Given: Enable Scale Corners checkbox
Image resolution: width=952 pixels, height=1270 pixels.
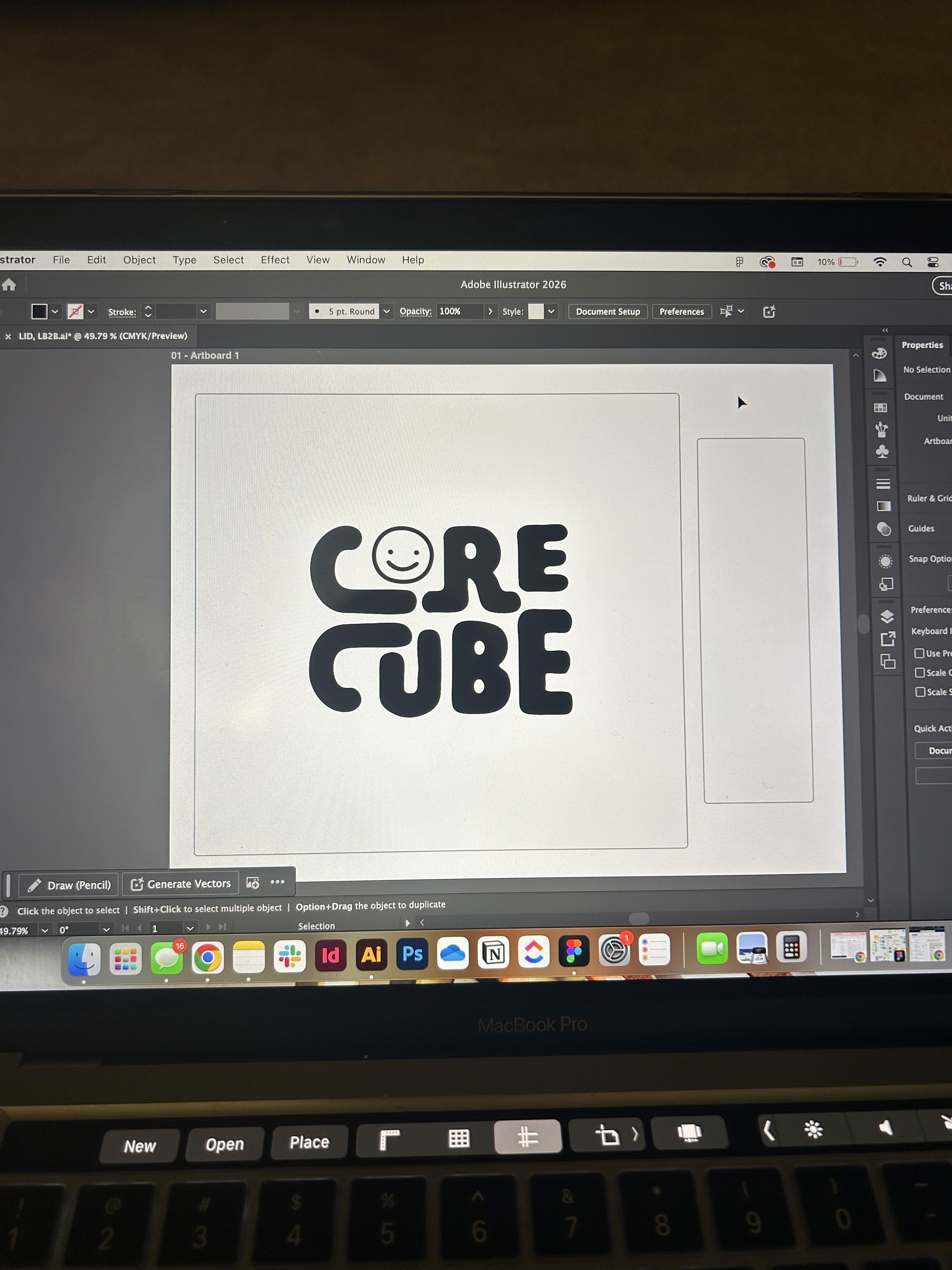Looking at the screenshot, I should click(x=920, y=672).
